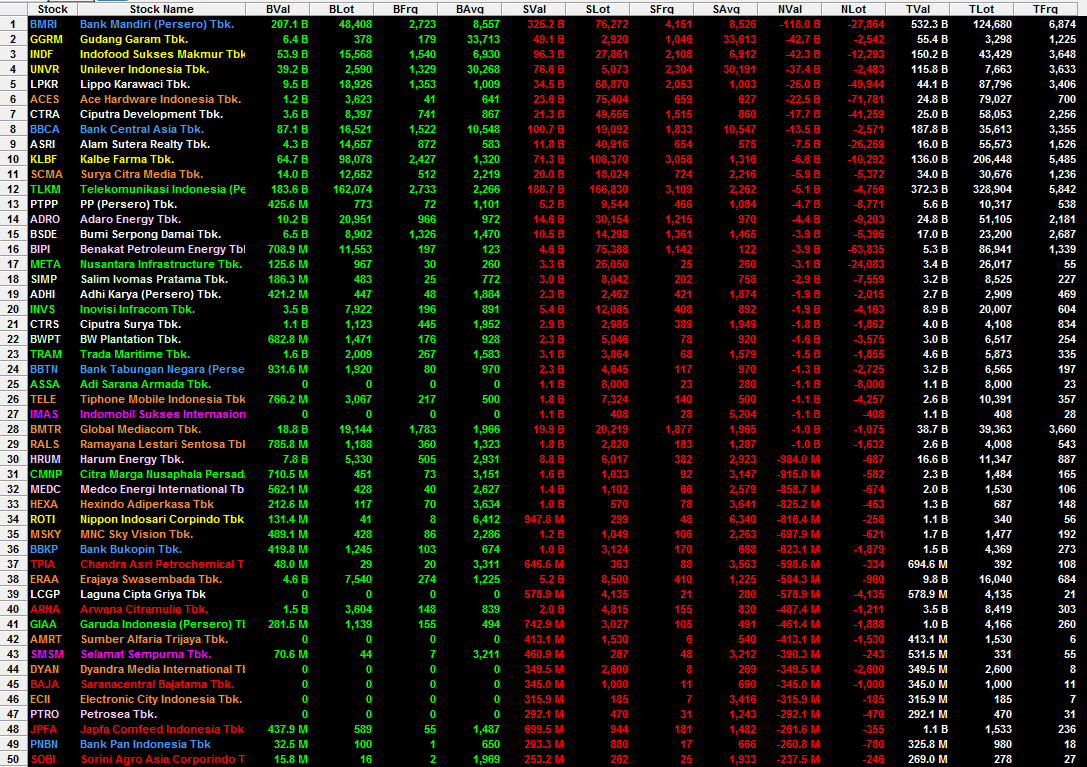This screenshot has width=1087, height=767.
Task: Select Trada Maritime Tbk. name
Action: [134, 355]
